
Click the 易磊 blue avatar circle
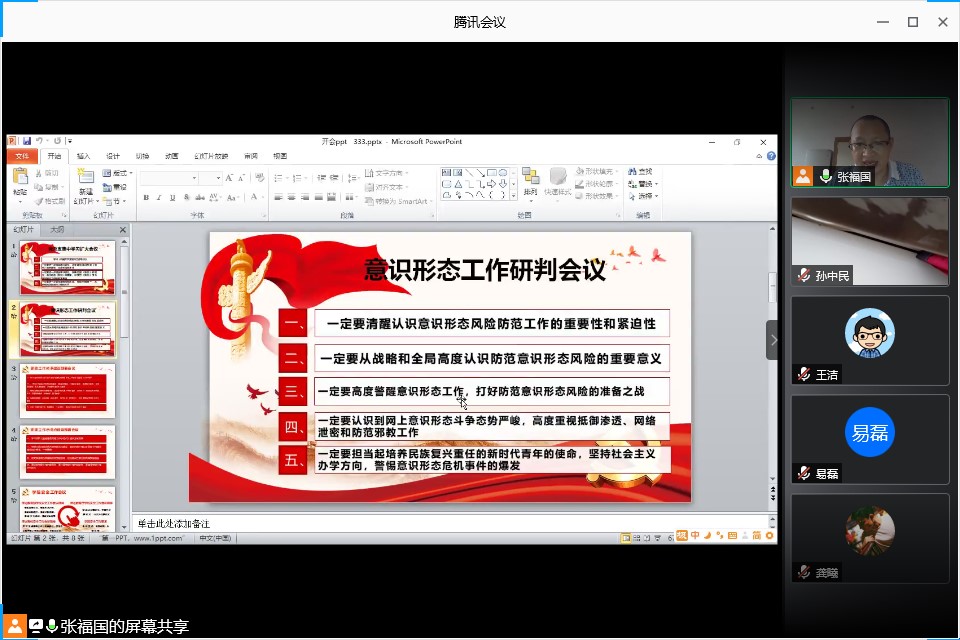pyautogui.click(x=869, y=433)
